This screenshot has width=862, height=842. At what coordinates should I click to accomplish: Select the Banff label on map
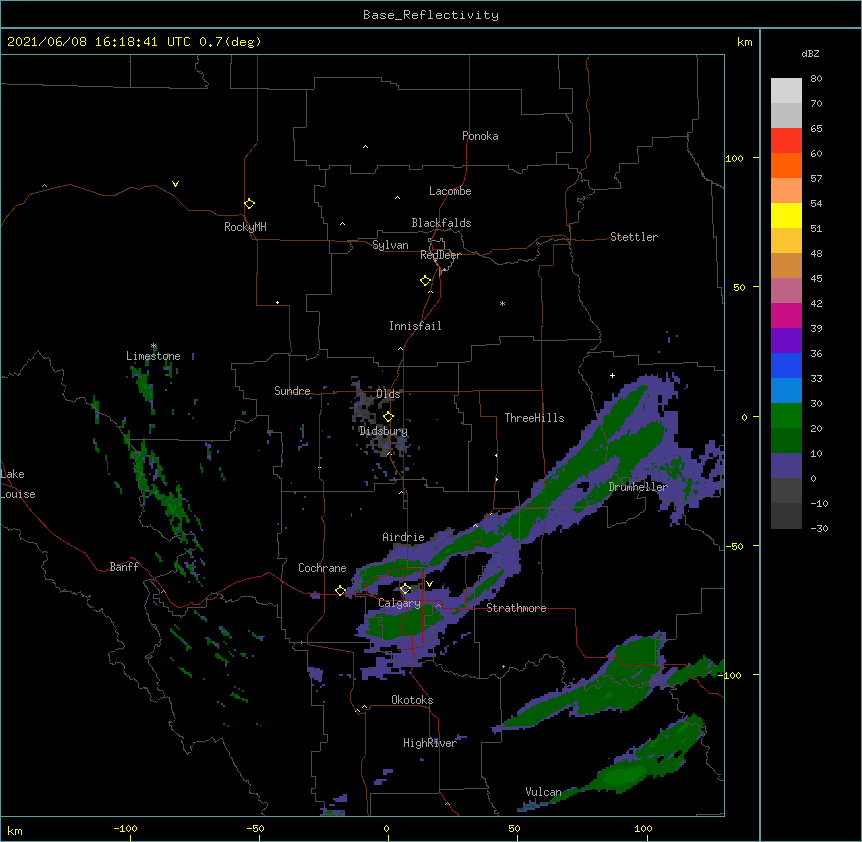point(124,567)
